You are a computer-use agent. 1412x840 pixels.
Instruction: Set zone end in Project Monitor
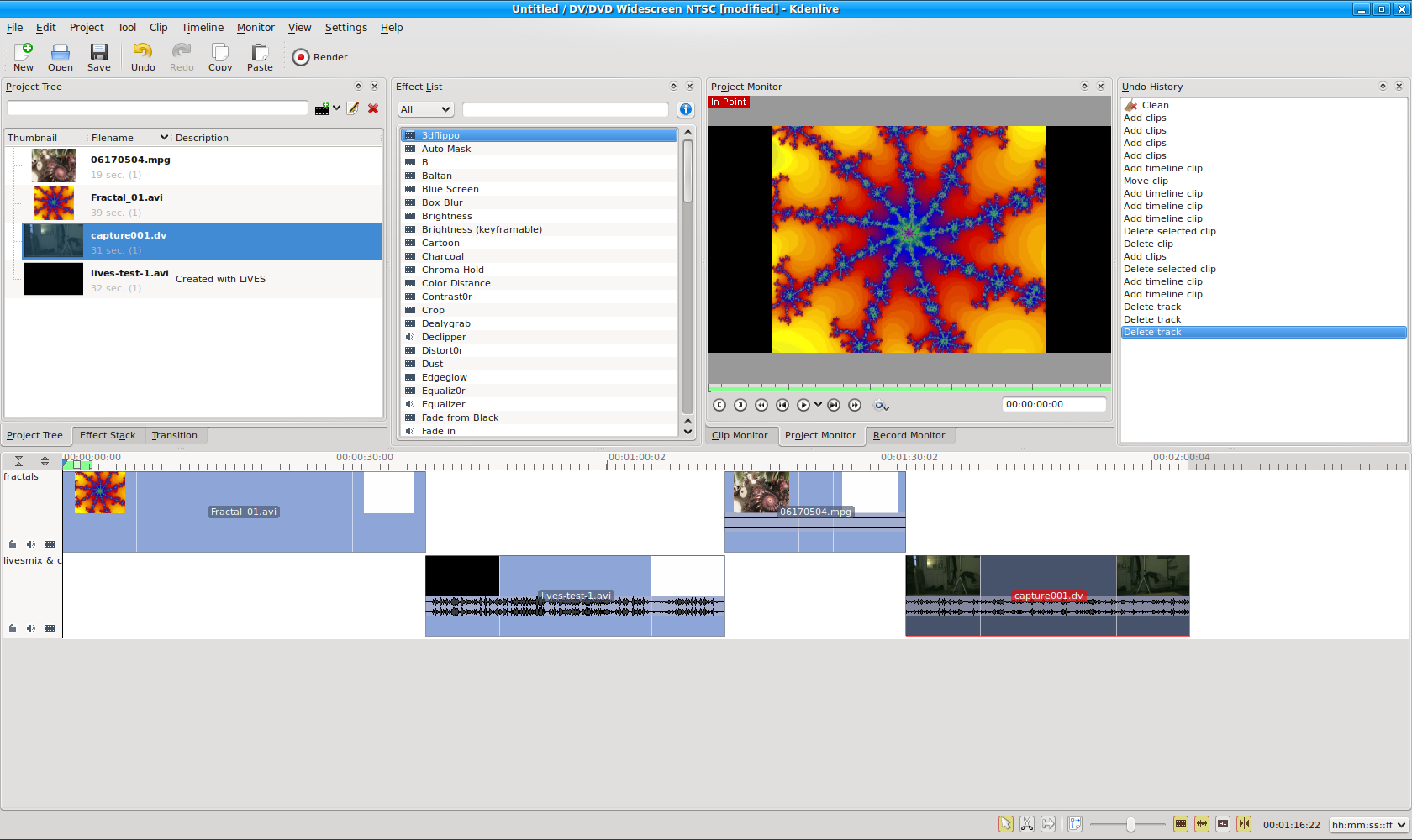click(x=740, y=405)
